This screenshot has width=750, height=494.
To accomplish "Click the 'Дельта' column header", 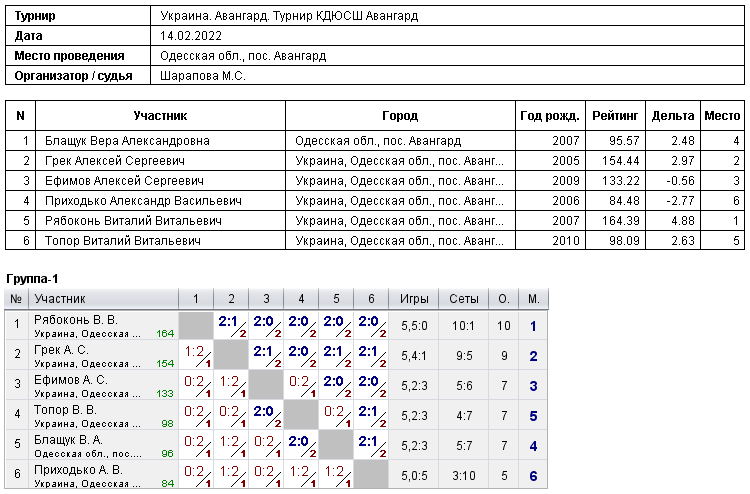I will pyautogui.click(x=673, y=116).
